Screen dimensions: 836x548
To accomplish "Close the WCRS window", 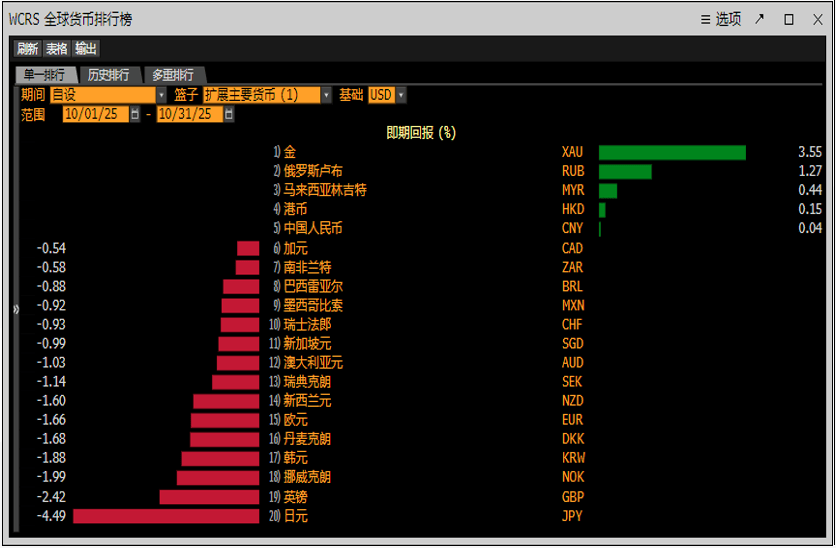I will (818, 20).
